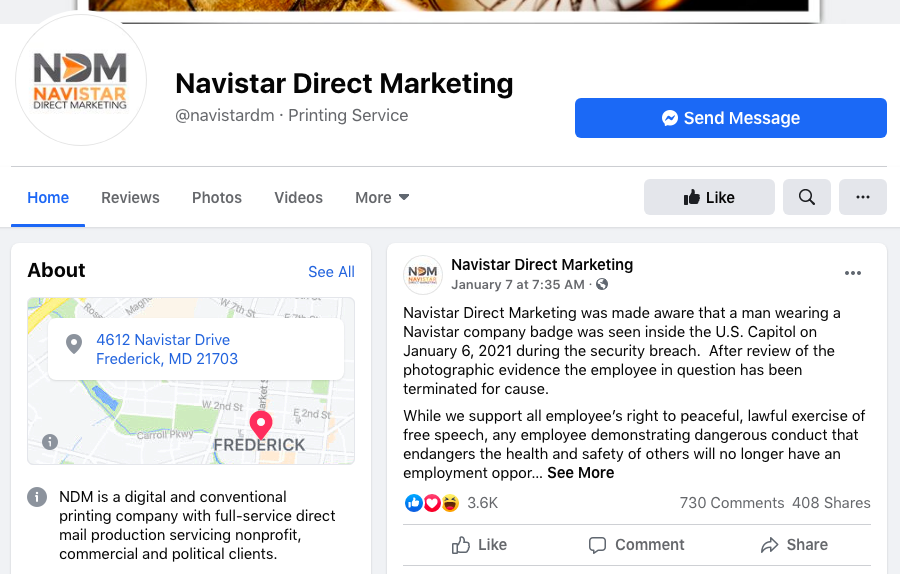Go to the Videos tab
This screenshot has height=574, width=900.
[298, 197]
